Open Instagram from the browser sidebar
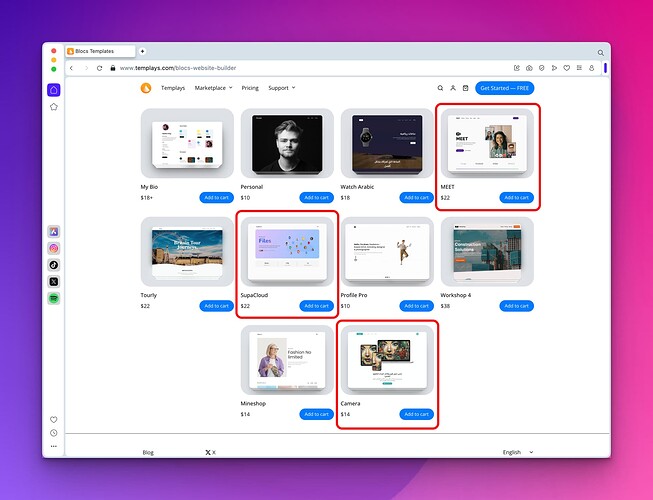Image resolution: width=653 pixels, height=500 pixels. coord(54,248)
